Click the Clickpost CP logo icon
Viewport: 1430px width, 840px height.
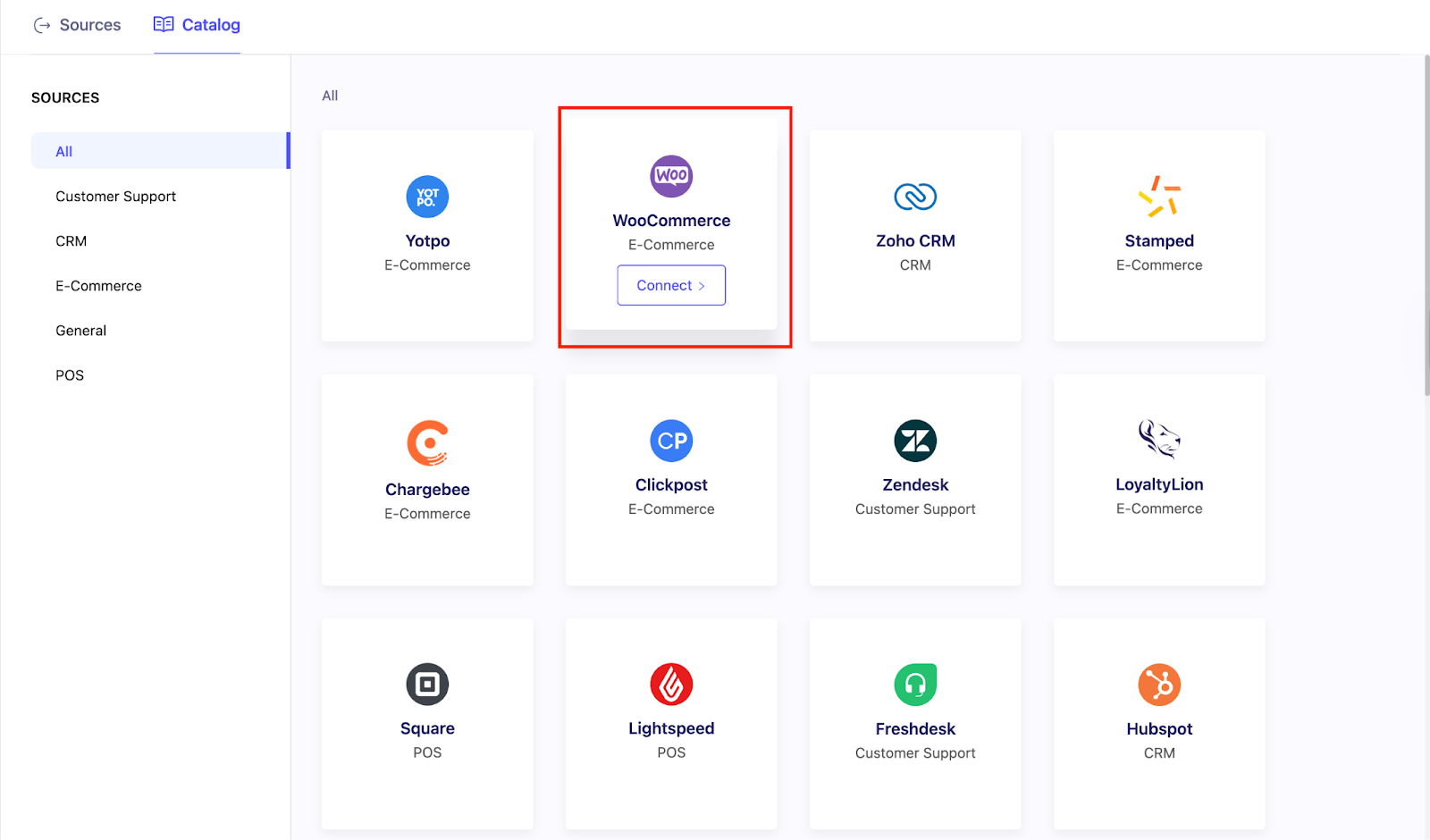(671, 441)
